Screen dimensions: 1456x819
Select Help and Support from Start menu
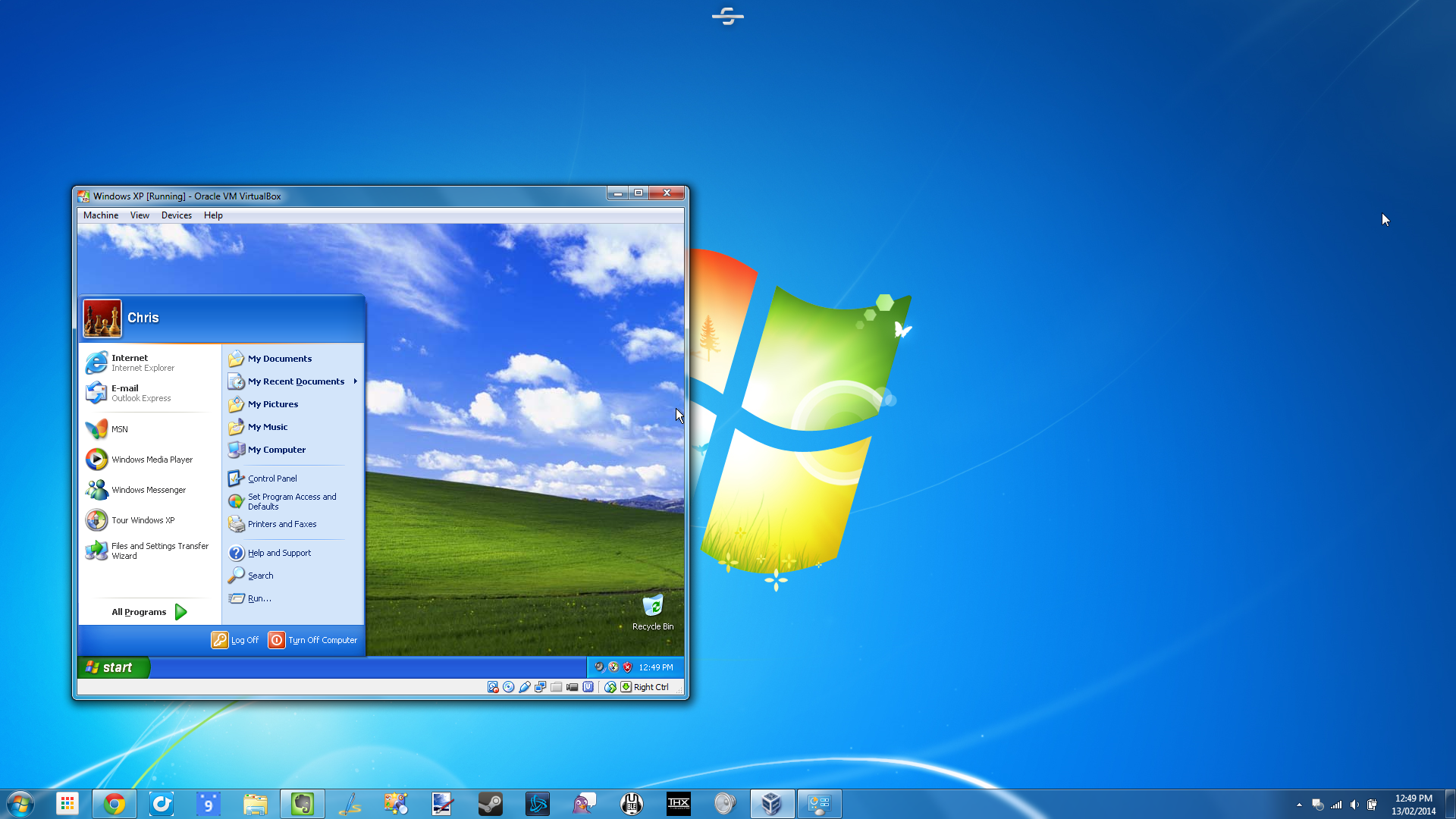[x=279, y=552]
